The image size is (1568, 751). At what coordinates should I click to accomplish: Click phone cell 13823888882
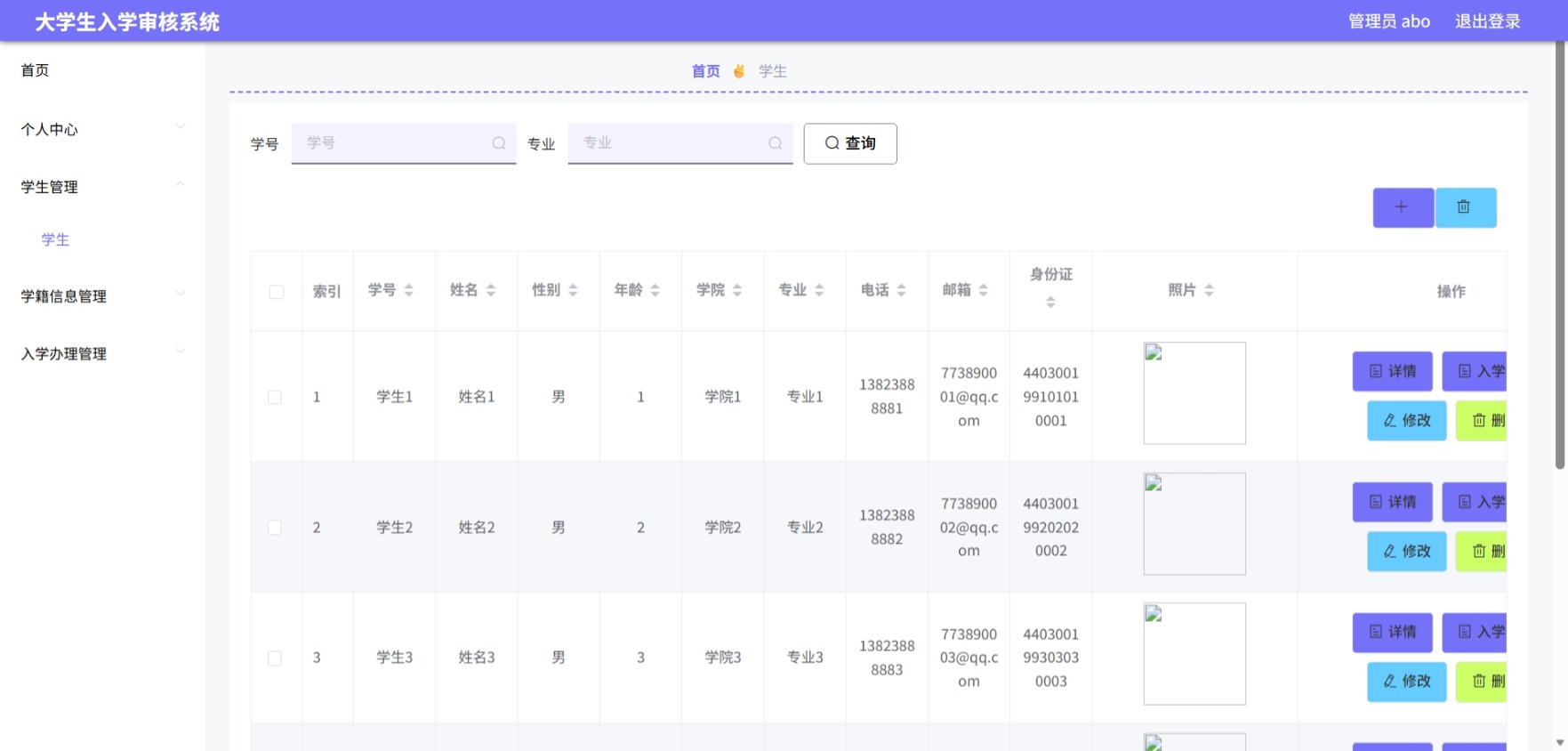pos(887,528)
